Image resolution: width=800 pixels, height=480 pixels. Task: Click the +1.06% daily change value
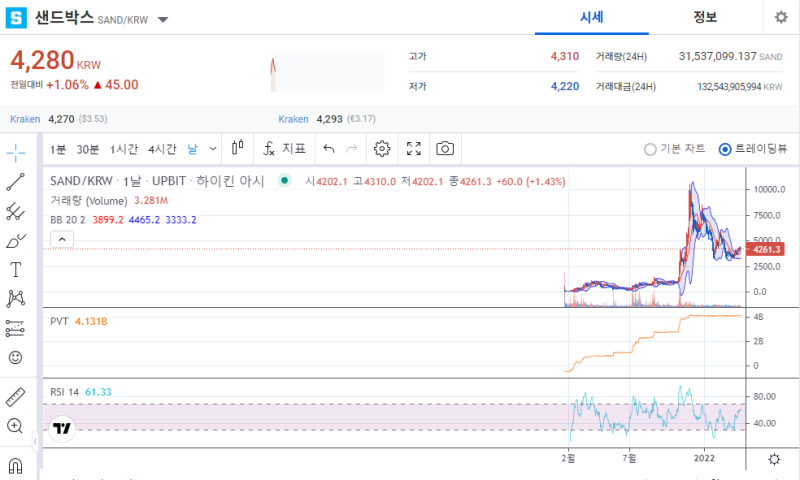click(x=67, y=85)
